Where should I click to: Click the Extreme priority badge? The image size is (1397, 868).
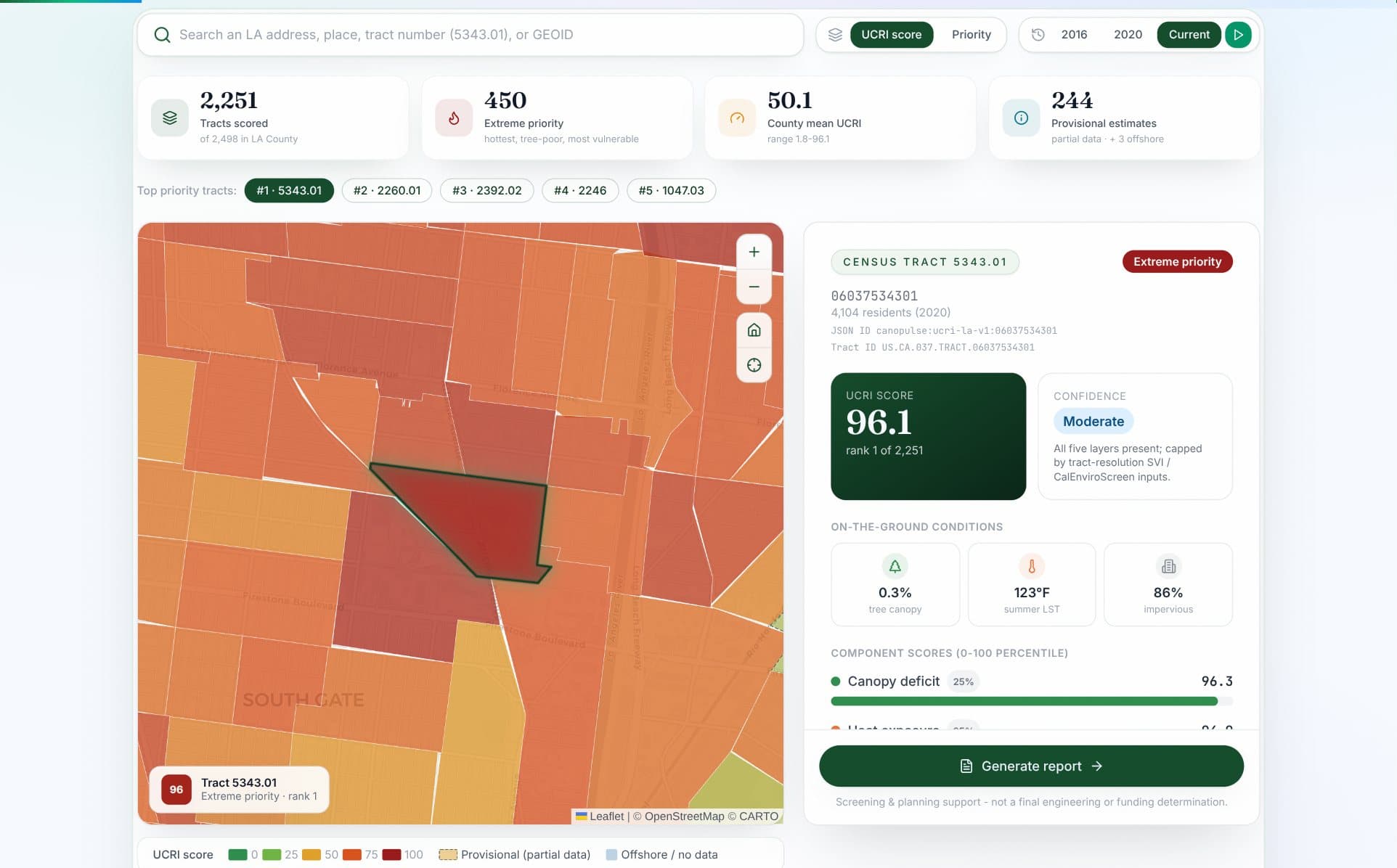(x=1177, y=262)
